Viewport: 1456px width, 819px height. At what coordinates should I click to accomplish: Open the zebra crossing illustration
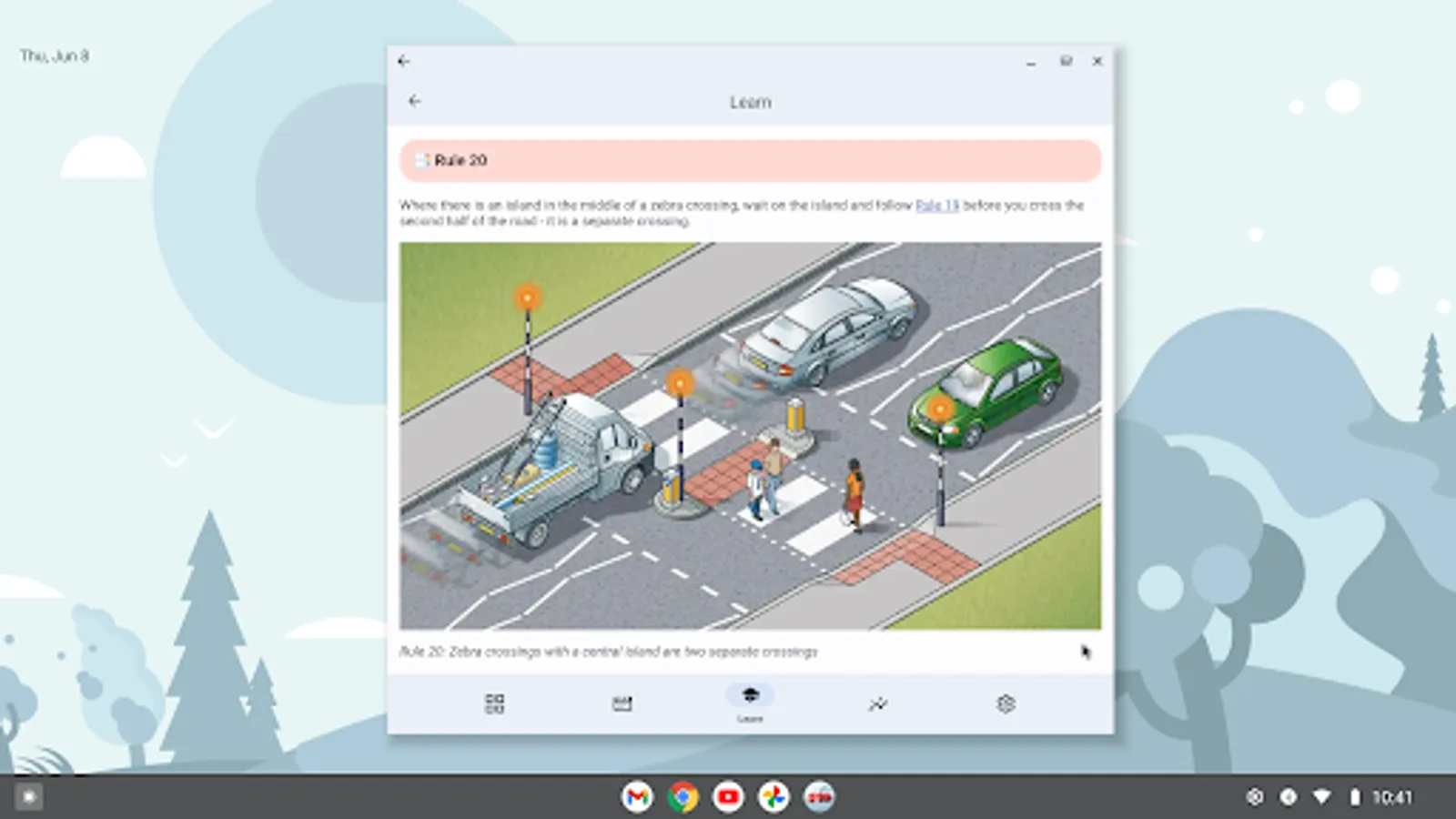[x=751, y=436]
